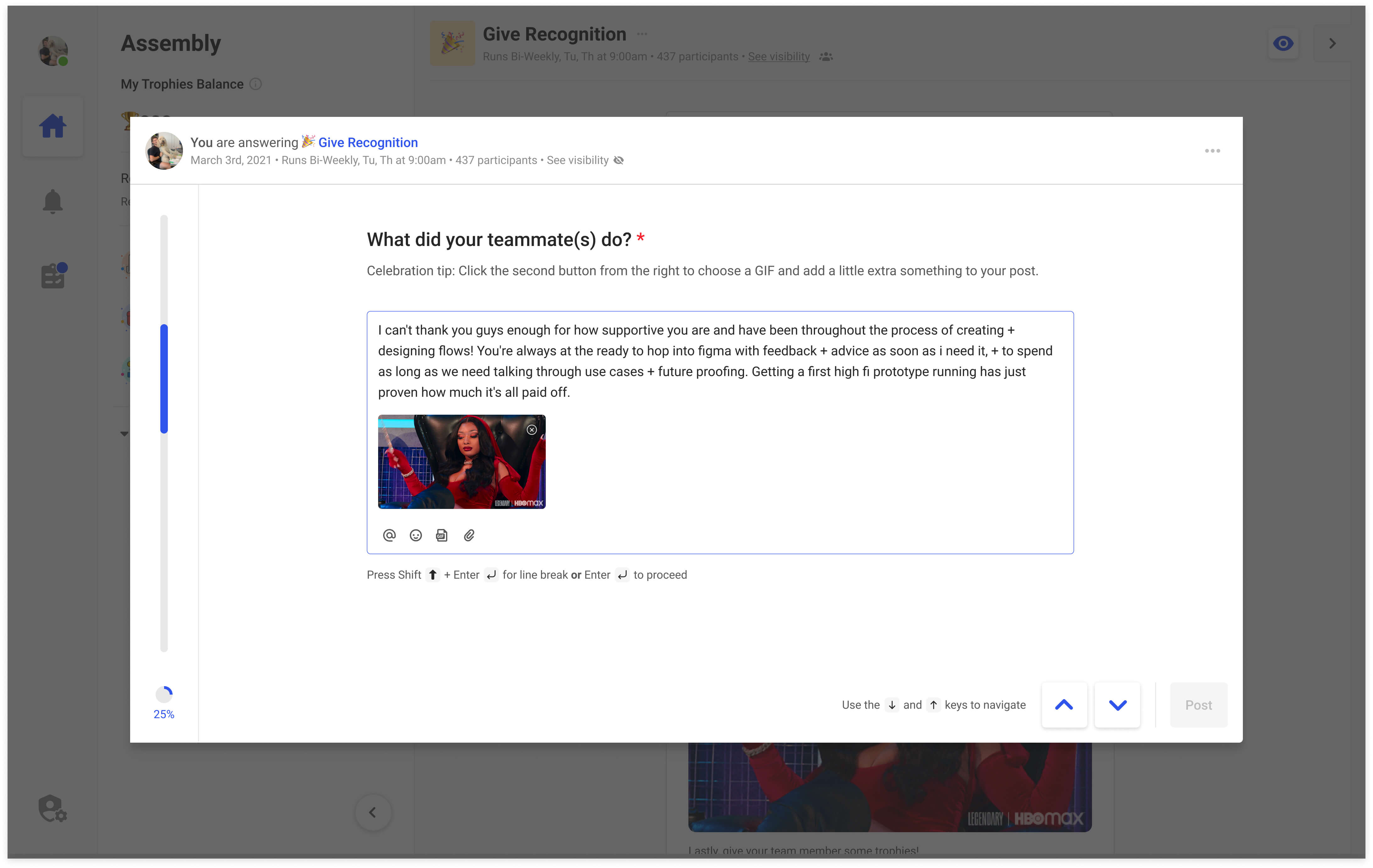This screenshot has height=868, width=1373.
Task: Click the info icon next to My Trophies Balance
Action: [x=256, y=84]
